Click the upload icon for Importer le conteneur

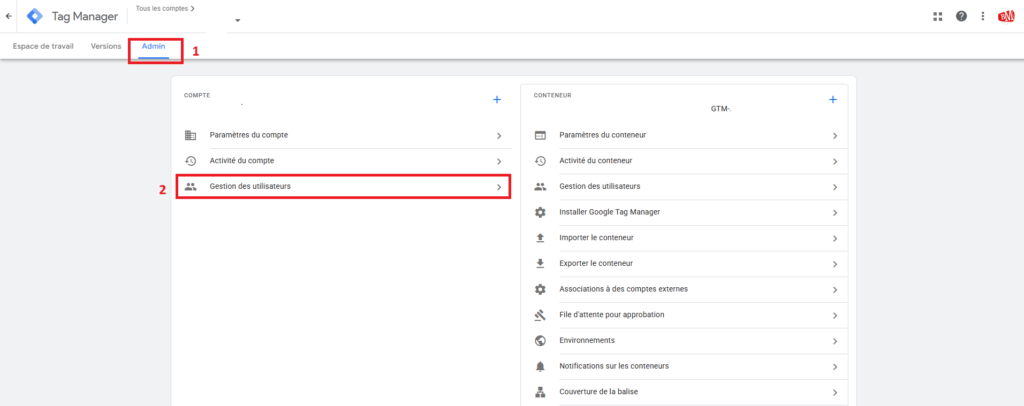tap(540, 238)
